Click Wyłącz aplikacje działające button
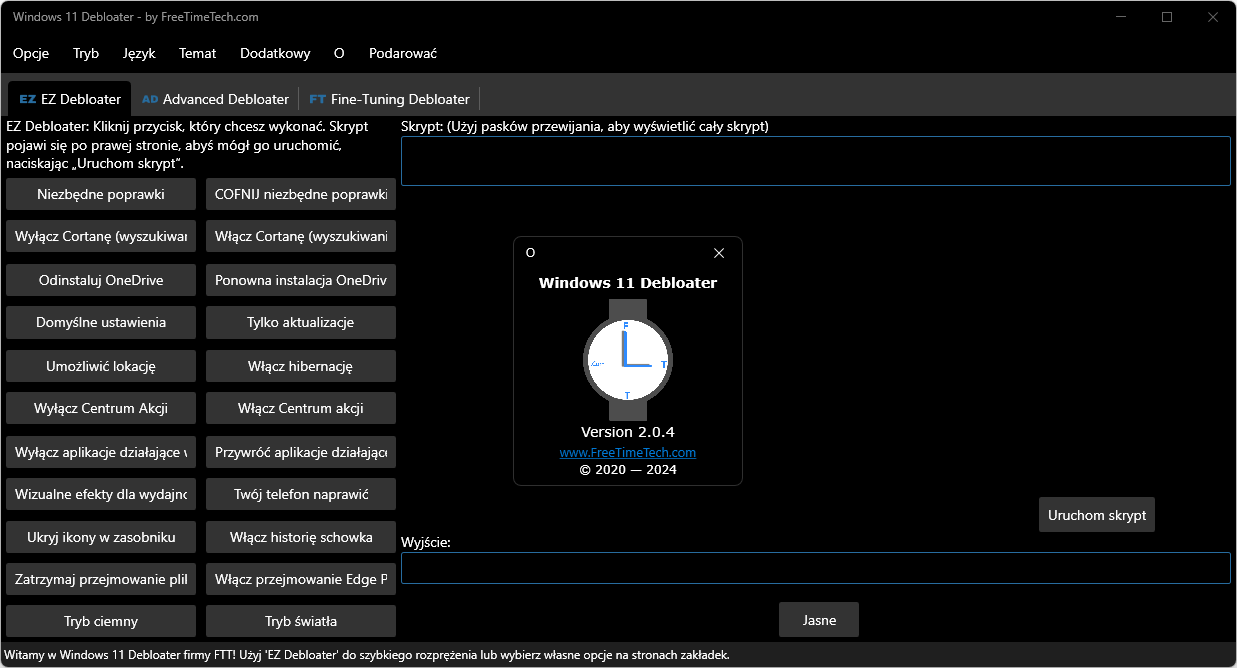The image size is (1237, 668). click(101, 451)
